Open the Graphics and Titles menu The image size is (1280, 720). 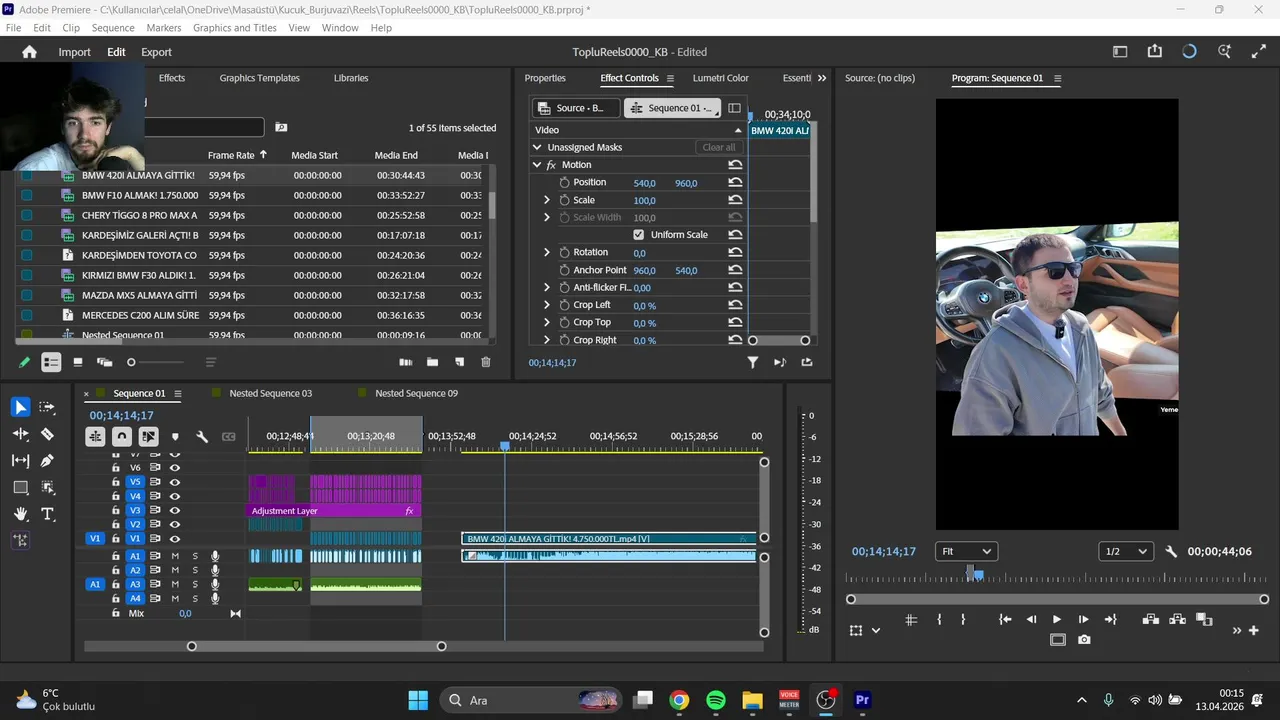234,28
